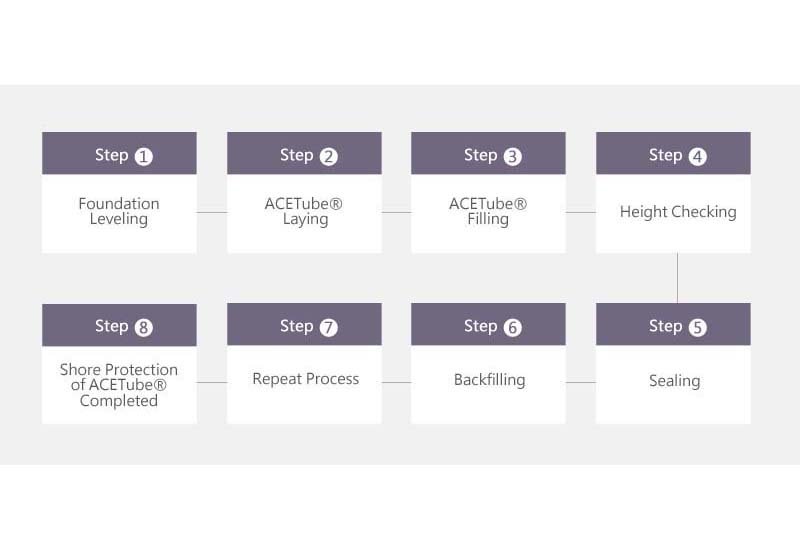800x550 pixels.
Task: Click the Sealing label
Action: point(674,381)
